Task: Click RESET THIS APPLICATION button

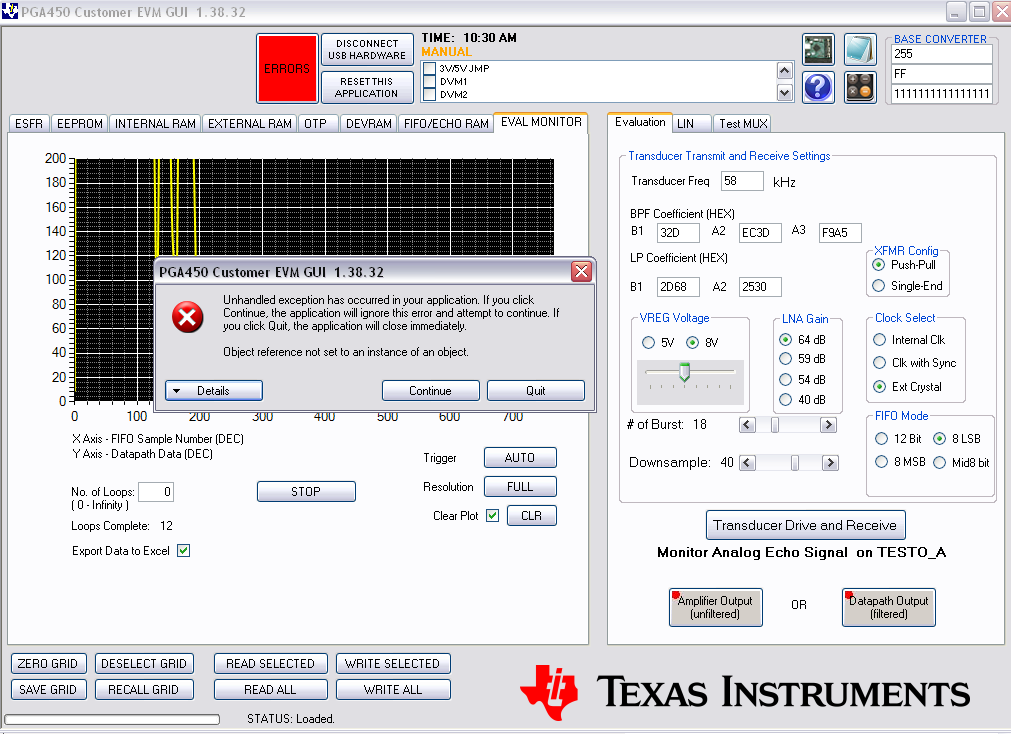Action: coord(367,87)
